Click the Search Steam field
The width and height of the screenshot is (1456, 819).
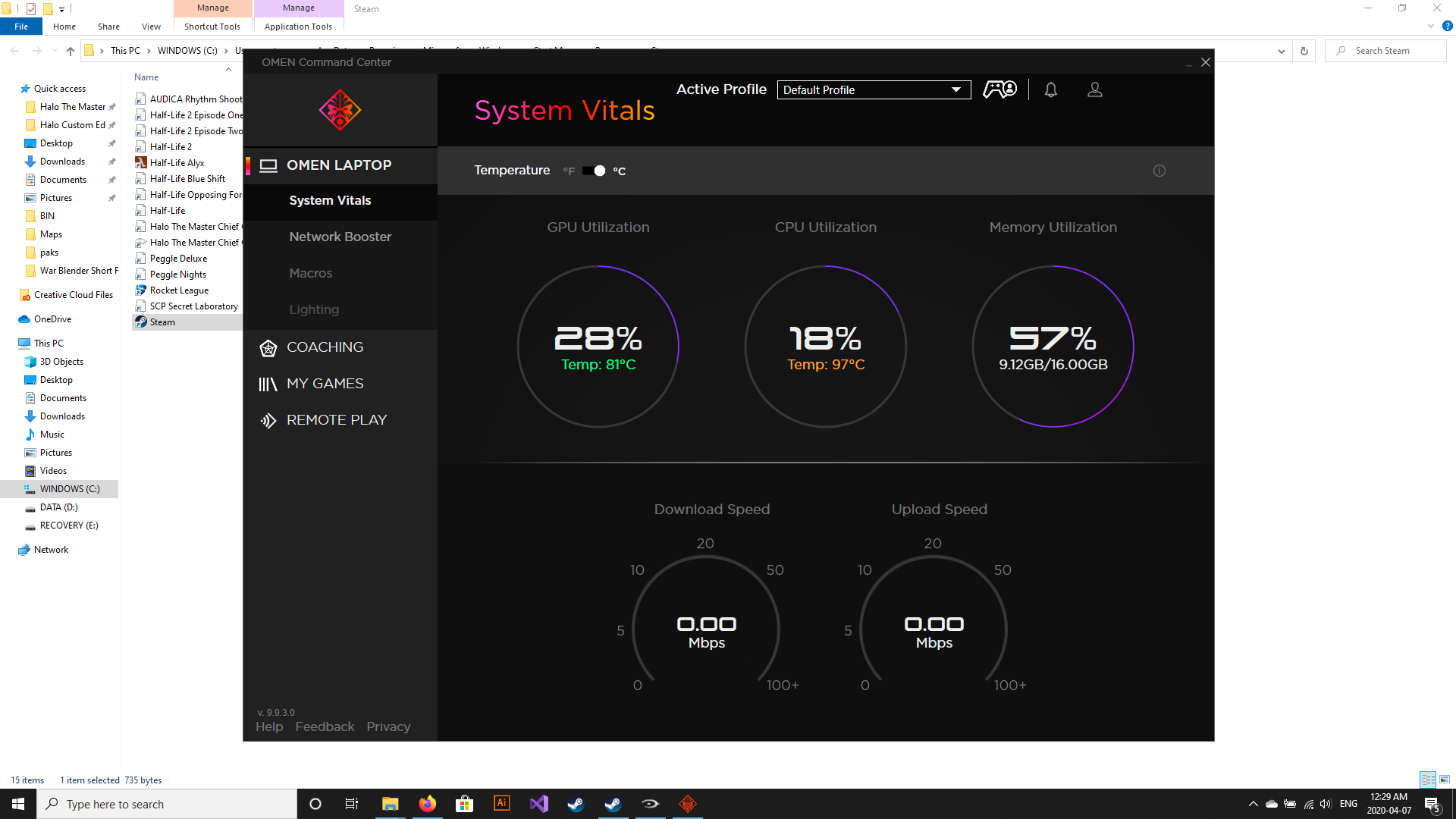pyautogui.click(x=1386, y=51)
